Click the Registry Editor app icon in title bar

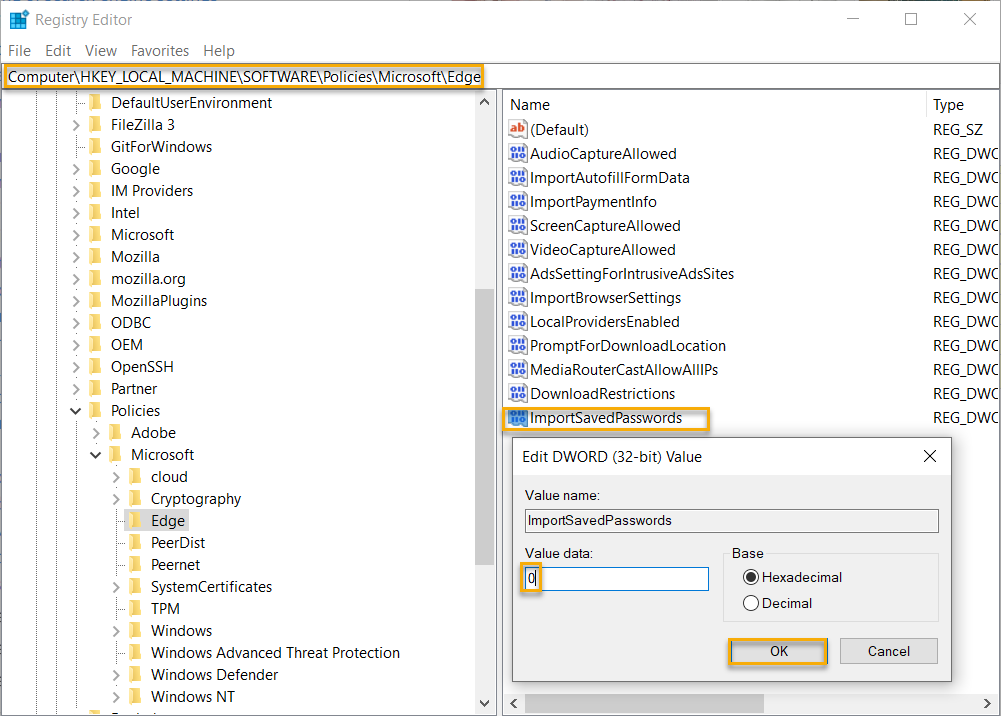tap(18, 19)
